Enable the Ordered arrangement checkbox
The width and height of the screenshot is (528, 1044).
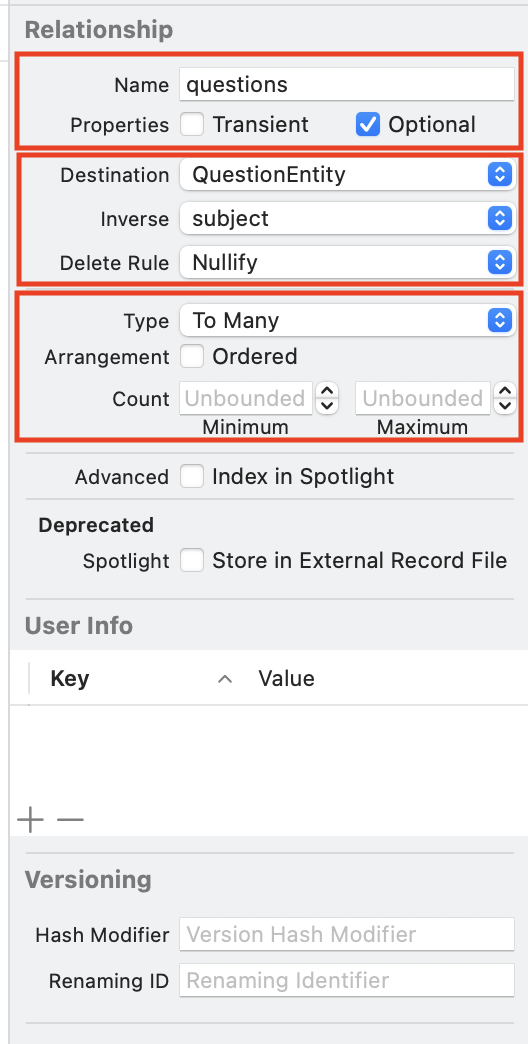pos(192,356)
